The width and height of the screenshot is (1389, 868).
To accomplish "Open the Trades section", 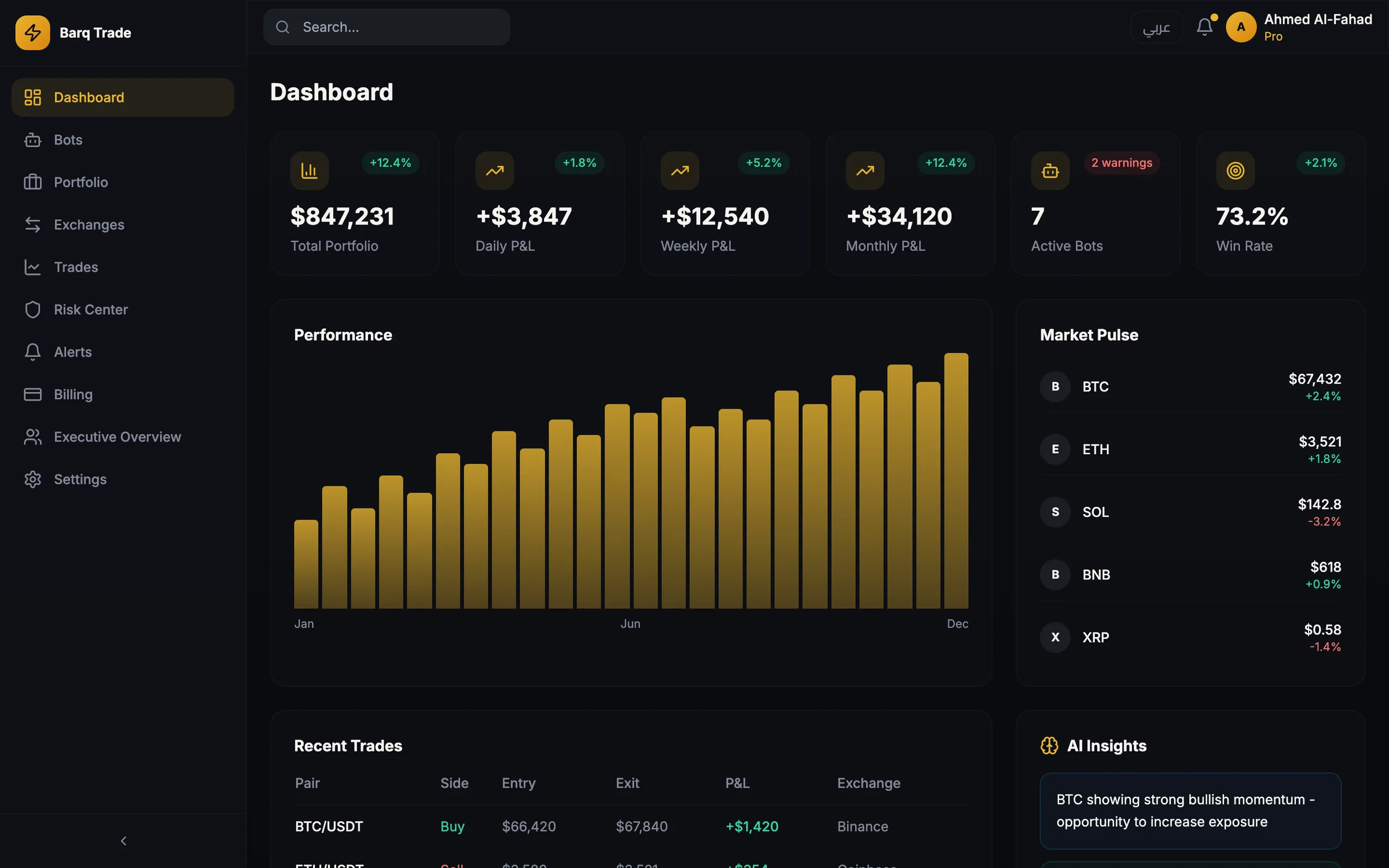I will tap(123, 267).
